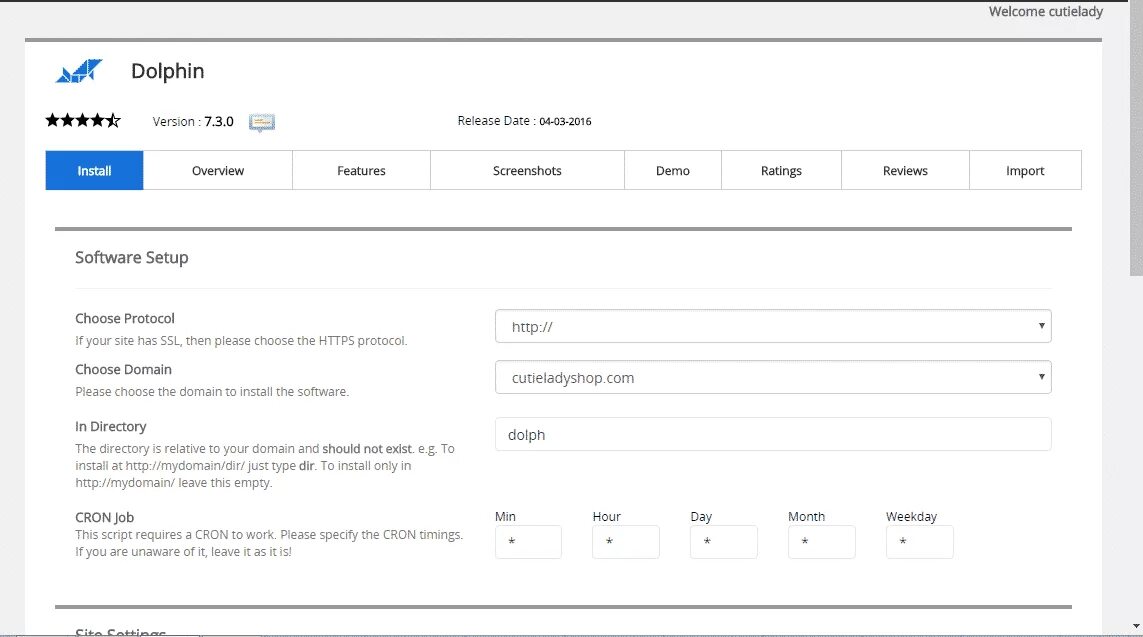Screen dimensions: 1143x637
Task: Click the 'CRON Job' label
Action: point(104,517)
